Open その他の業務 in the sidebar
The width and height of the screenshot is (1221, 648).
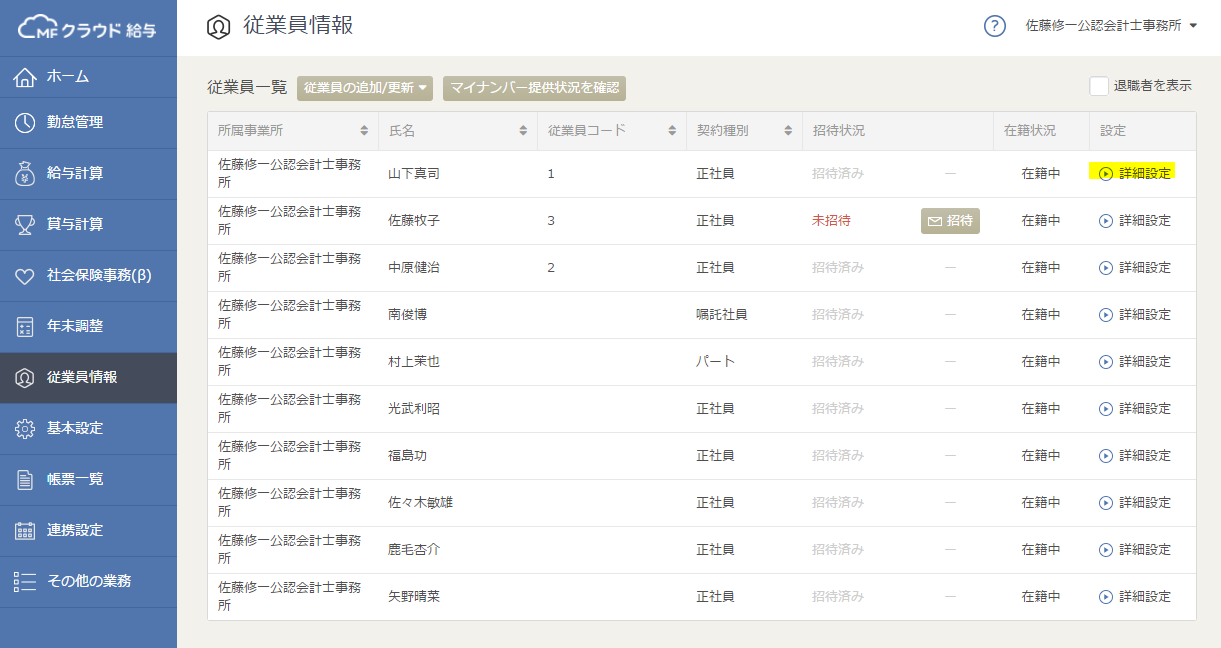[x=88, y=581]
